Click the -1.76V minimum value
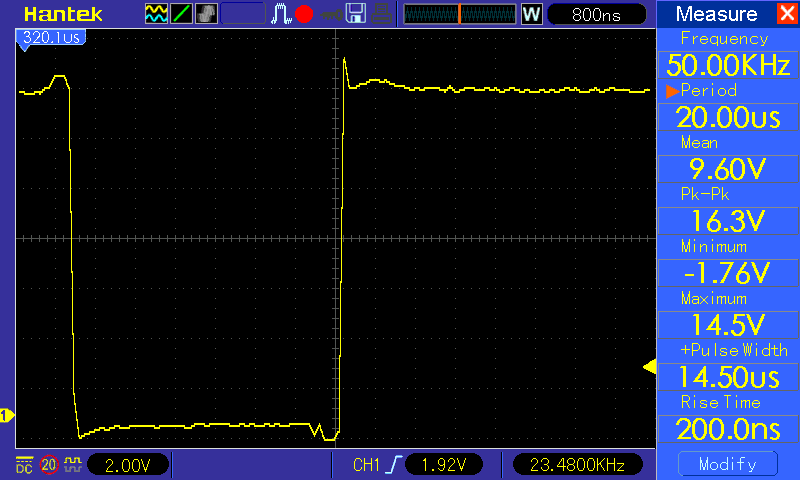 (x=728, y=273)
